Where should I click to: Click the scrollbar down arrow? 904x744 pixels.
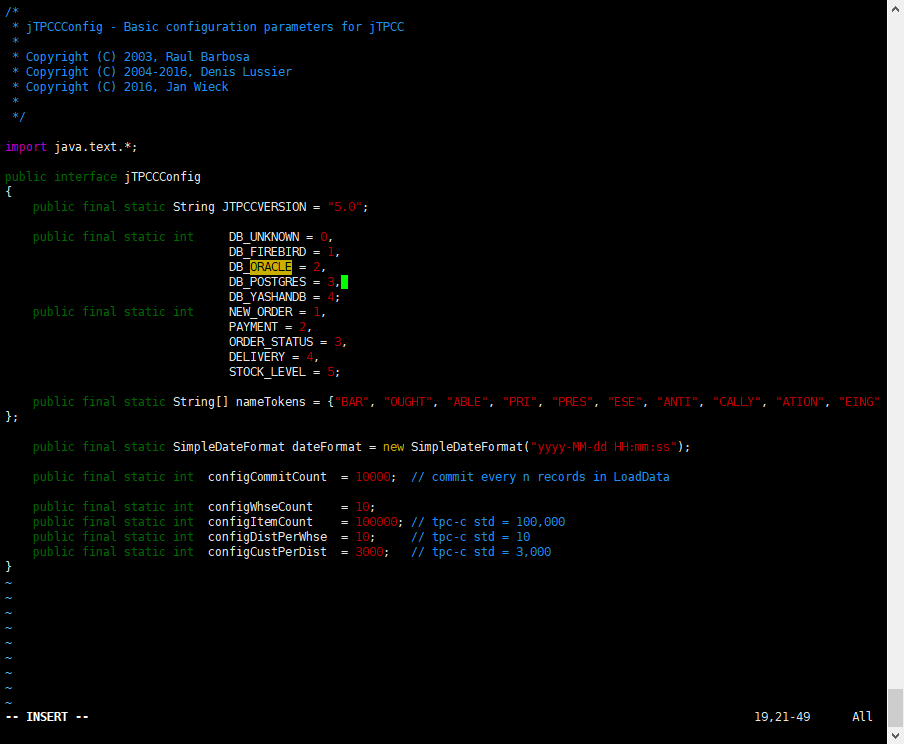click(x=895, y=736)
